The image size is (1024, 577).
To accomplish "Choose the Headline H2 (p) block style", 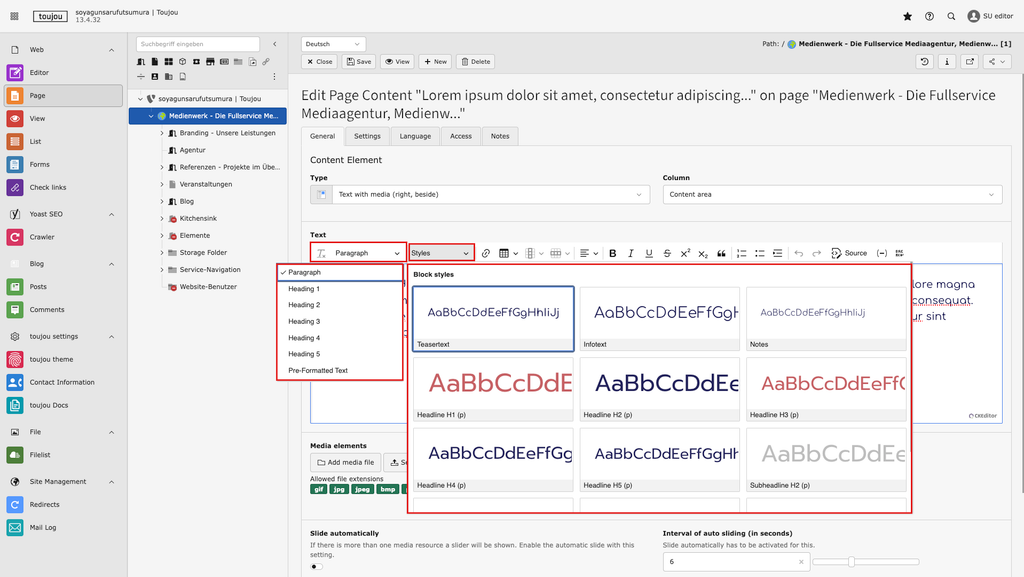I will click(x=660, y=389).
